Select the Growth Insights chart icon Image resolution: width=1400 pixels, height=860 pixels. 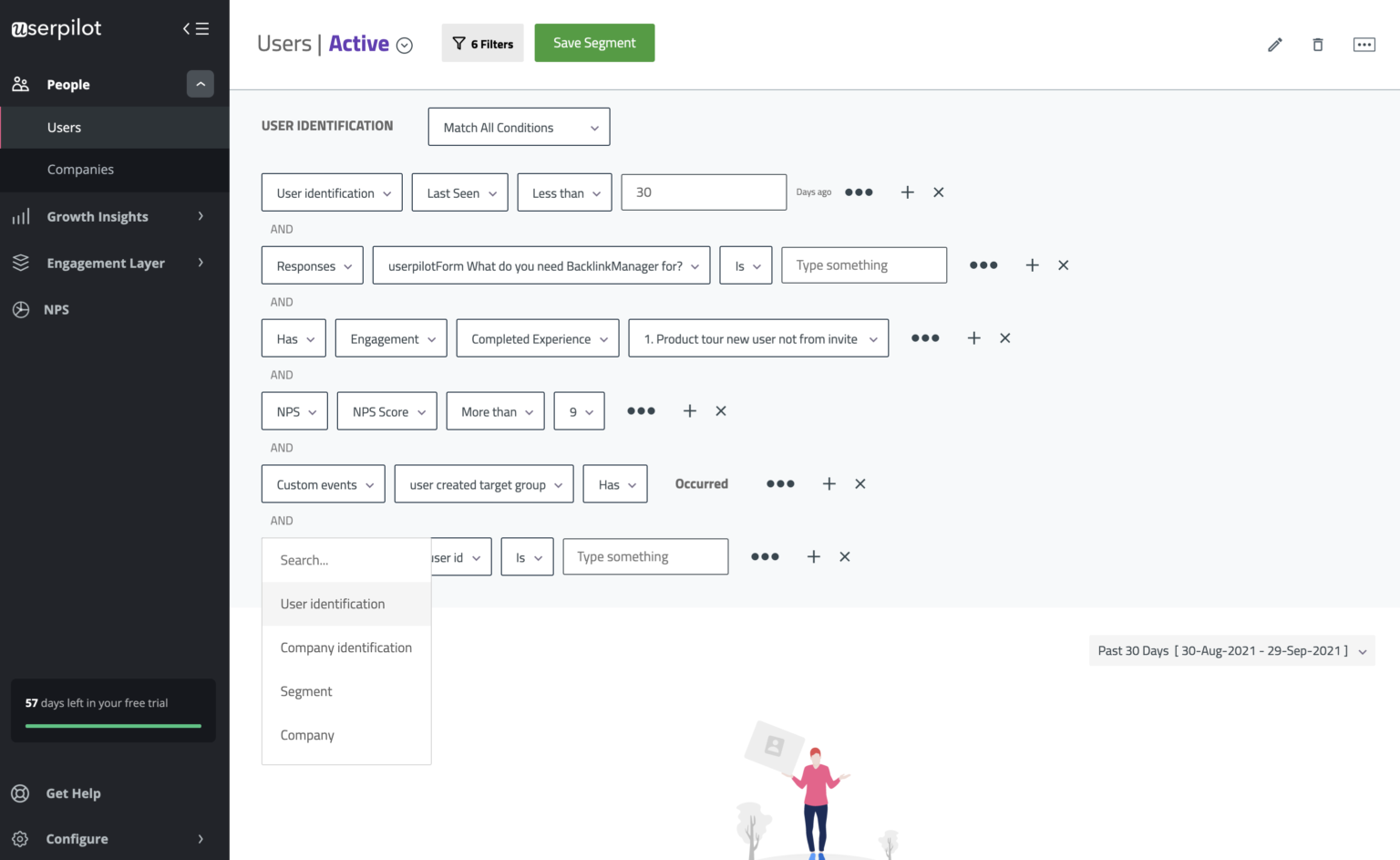pos(20,216)
